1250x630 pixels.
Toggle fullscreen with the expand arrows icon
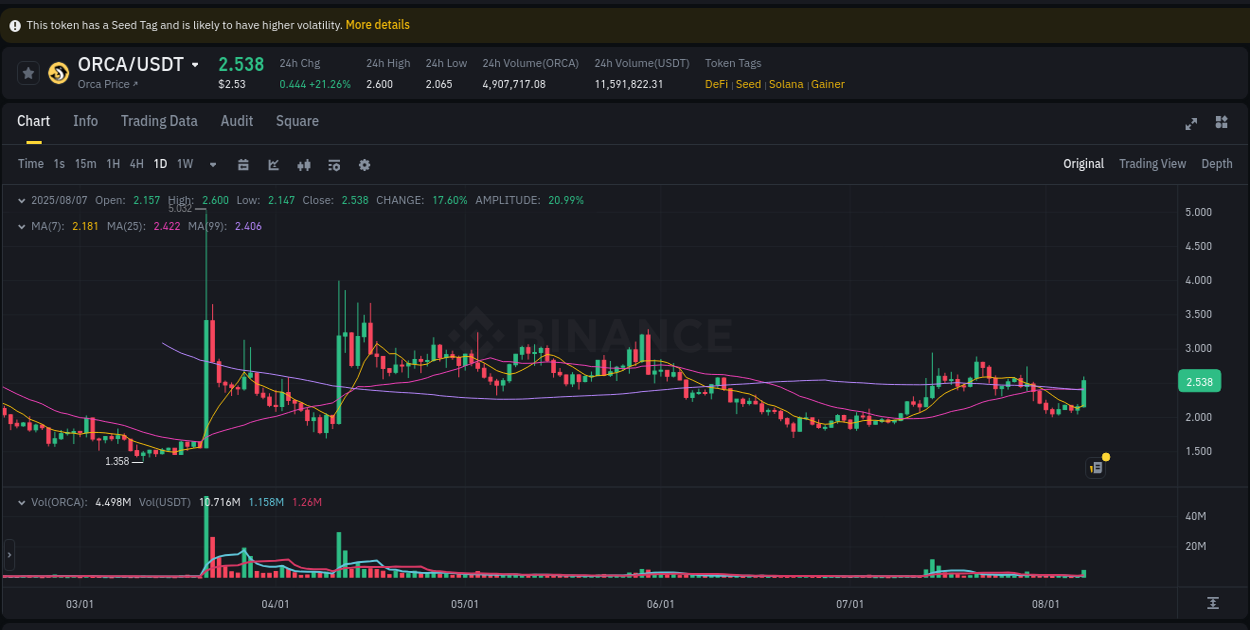(1191, 123)
